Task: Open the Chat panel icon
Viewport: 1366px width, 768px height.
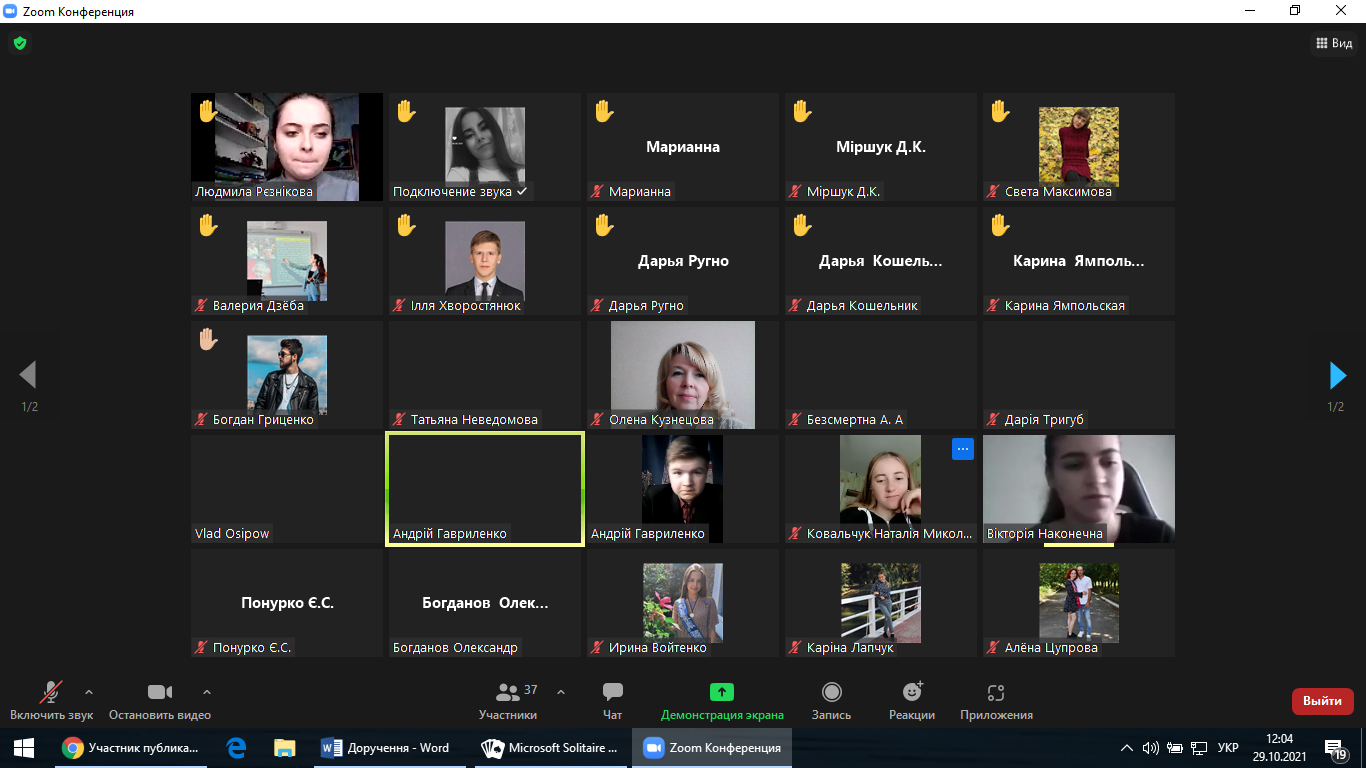Action: coord(613,692)
